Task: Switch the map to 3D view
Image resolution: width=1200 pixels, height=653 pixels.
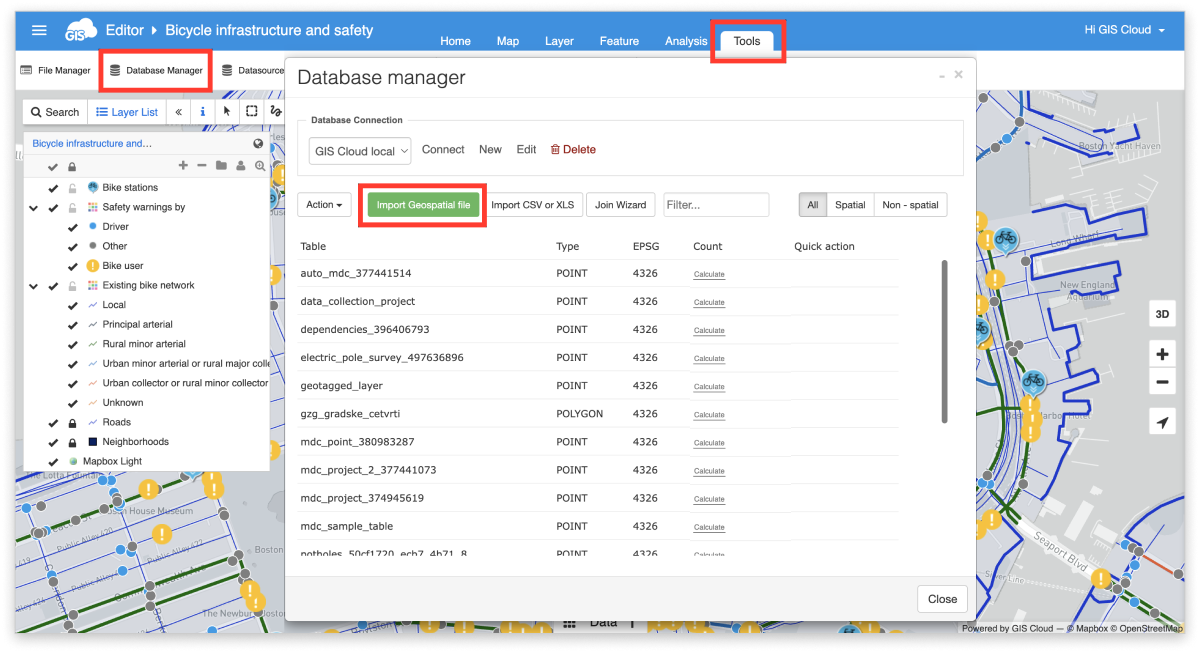Action: pyautogui.click(x=1162, y=312)
